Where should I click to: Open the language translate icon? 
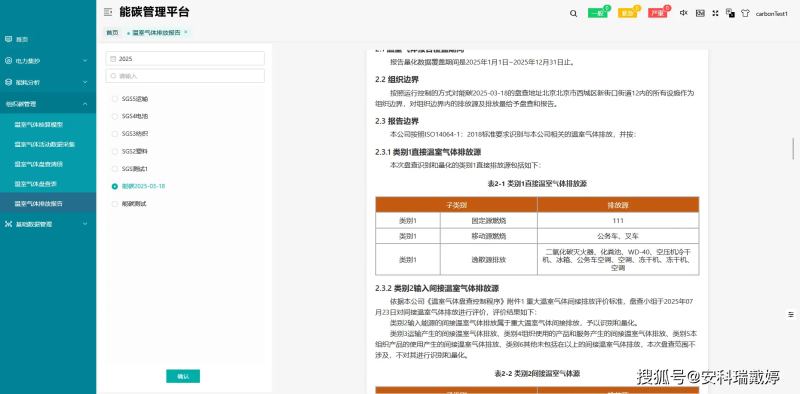pyautogui.click(x=730, y=13)
